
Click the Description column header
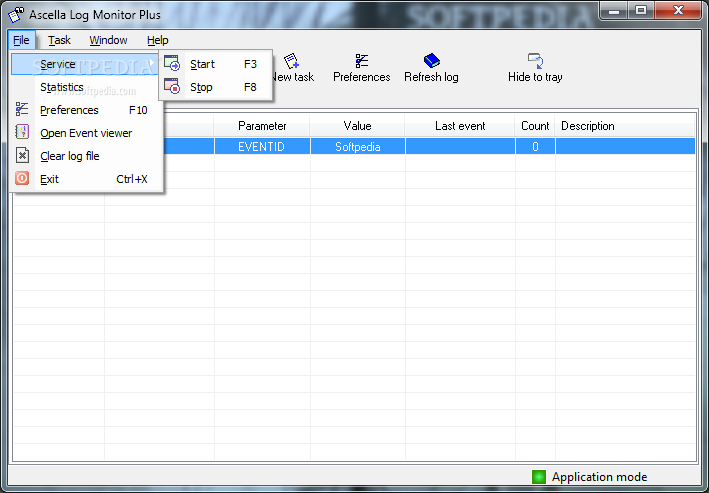[625, 126]
